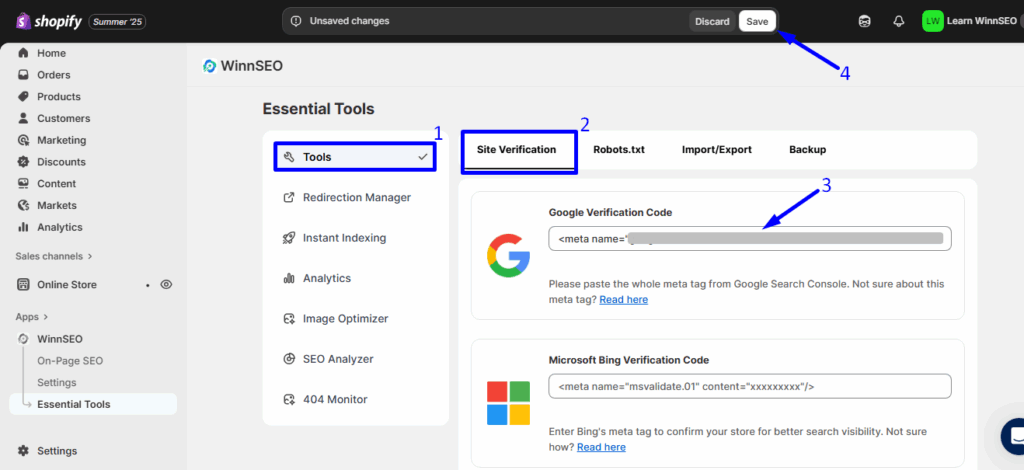Open Marketing via target icon
Screen dimensions: 1024x470
(24, 140)
